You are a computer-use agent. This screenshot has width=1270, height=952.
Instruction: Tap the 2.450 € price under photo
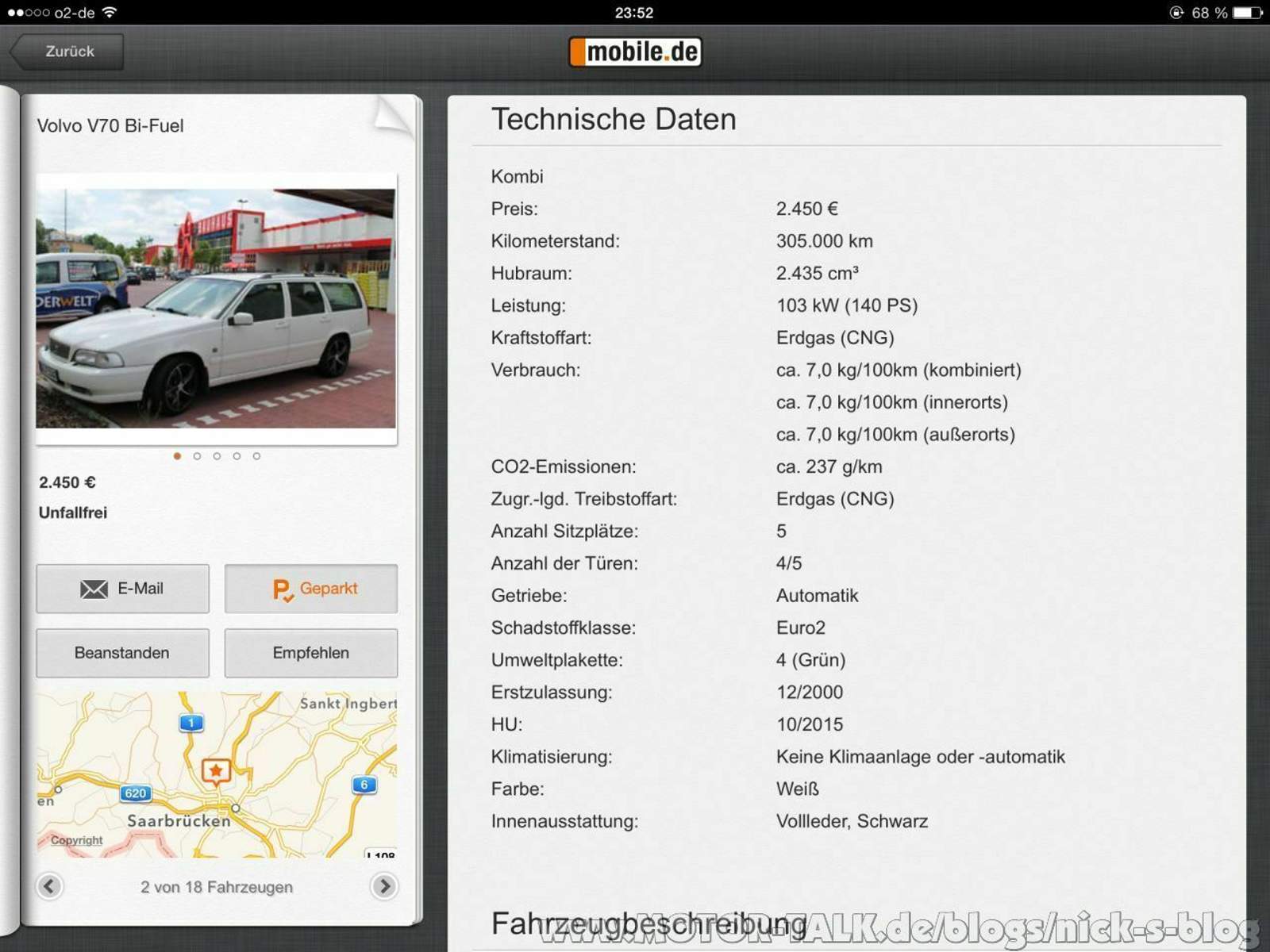point(67,482)
